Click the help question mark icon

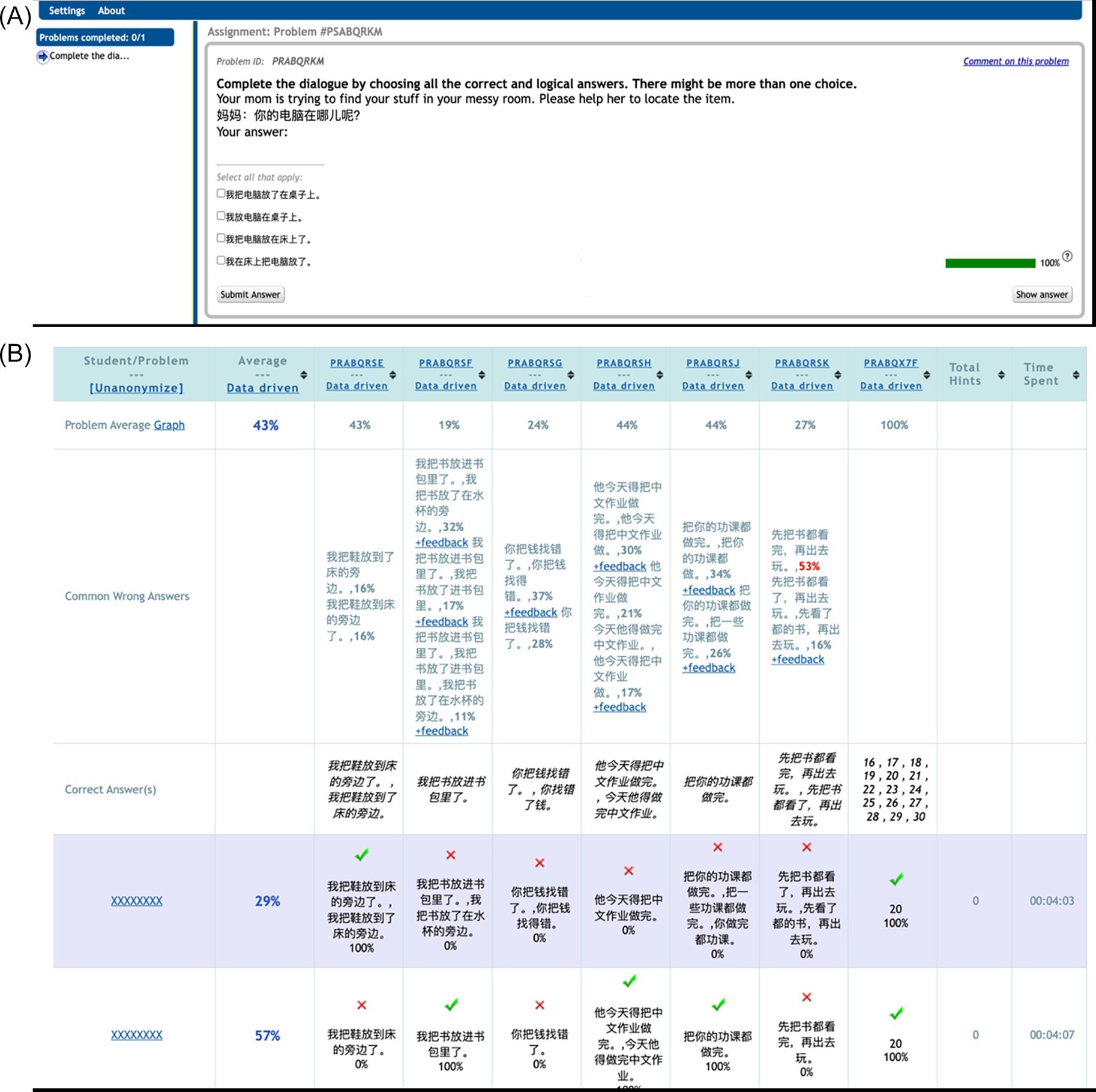[1067, 256]
